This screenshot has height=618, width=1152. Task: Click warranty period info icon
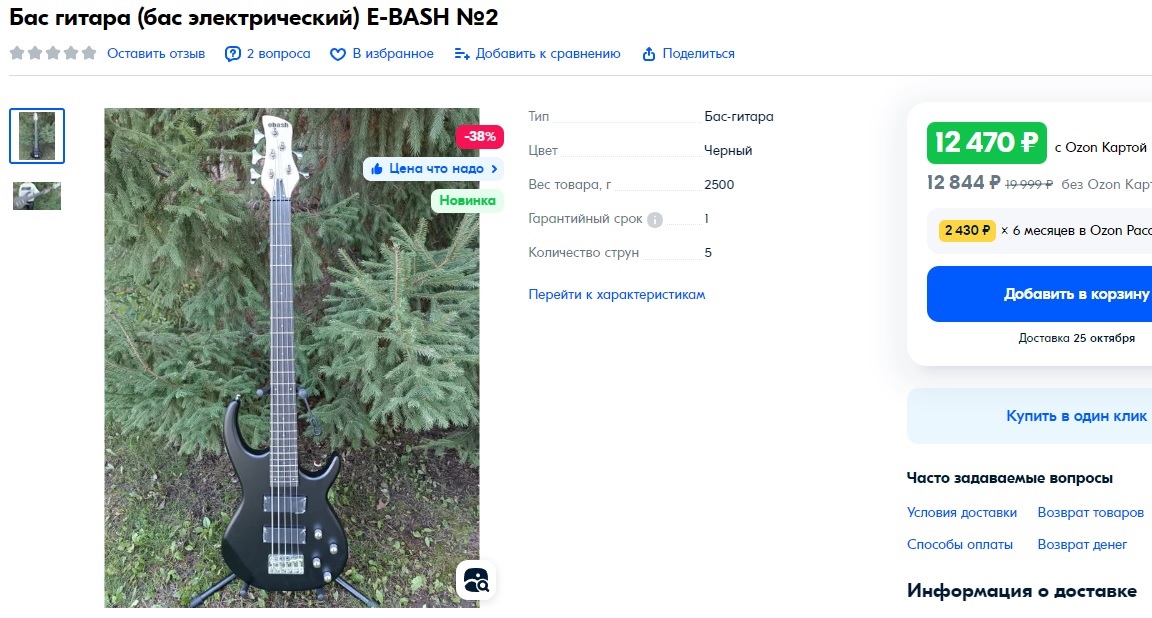click(x=655, y=219)
